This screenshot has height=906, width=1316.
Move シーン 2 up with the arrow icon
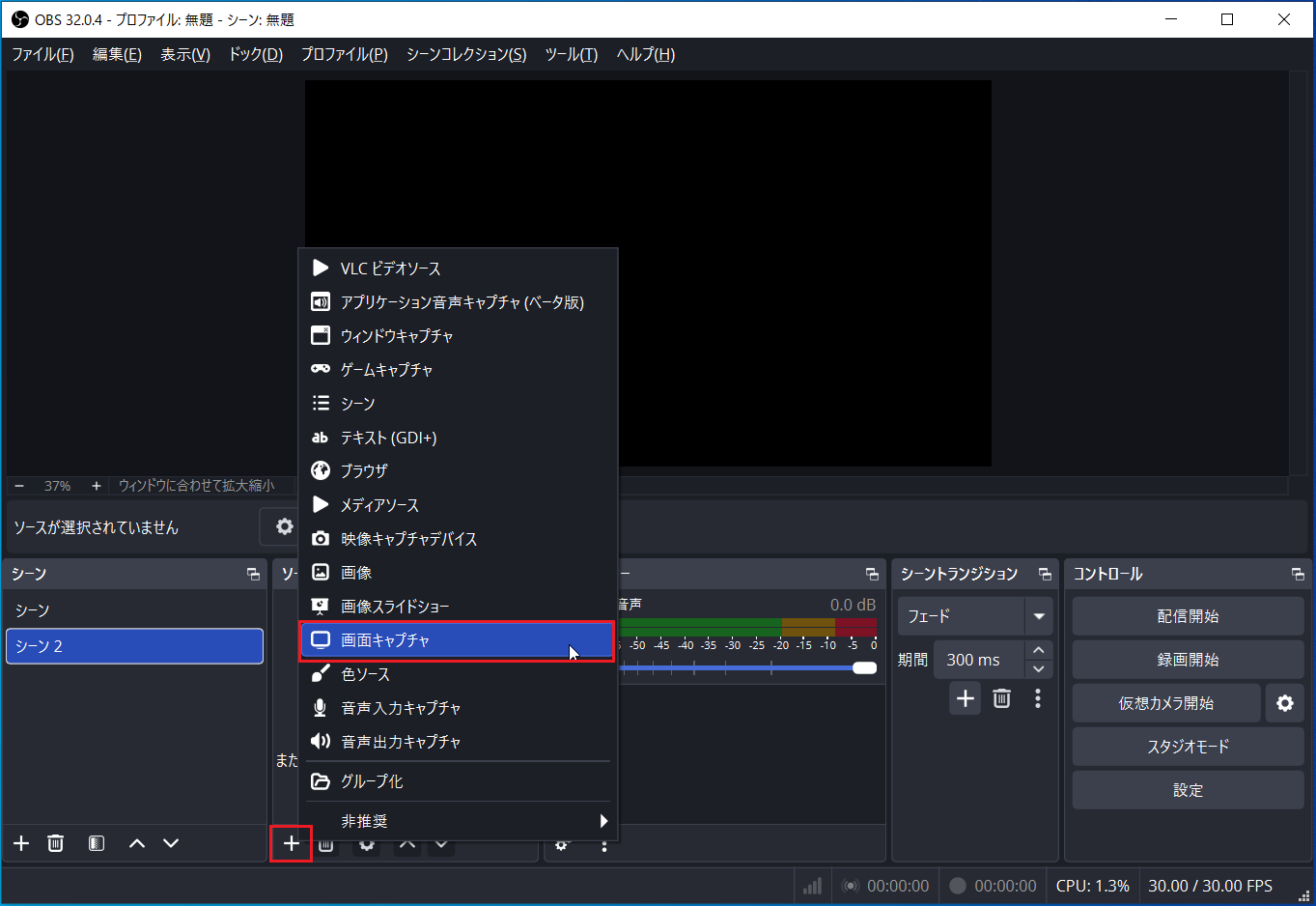(135, 843)
